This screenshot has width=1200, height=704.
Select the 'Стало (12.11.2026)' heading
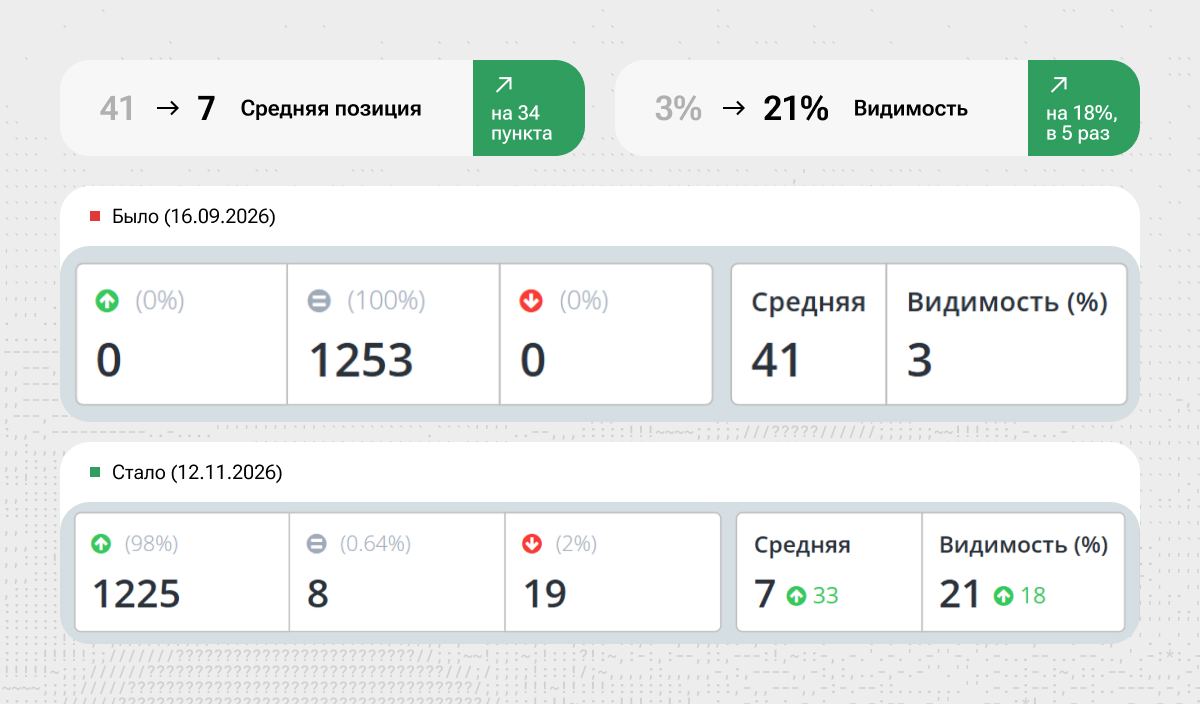tap(197, 472)
